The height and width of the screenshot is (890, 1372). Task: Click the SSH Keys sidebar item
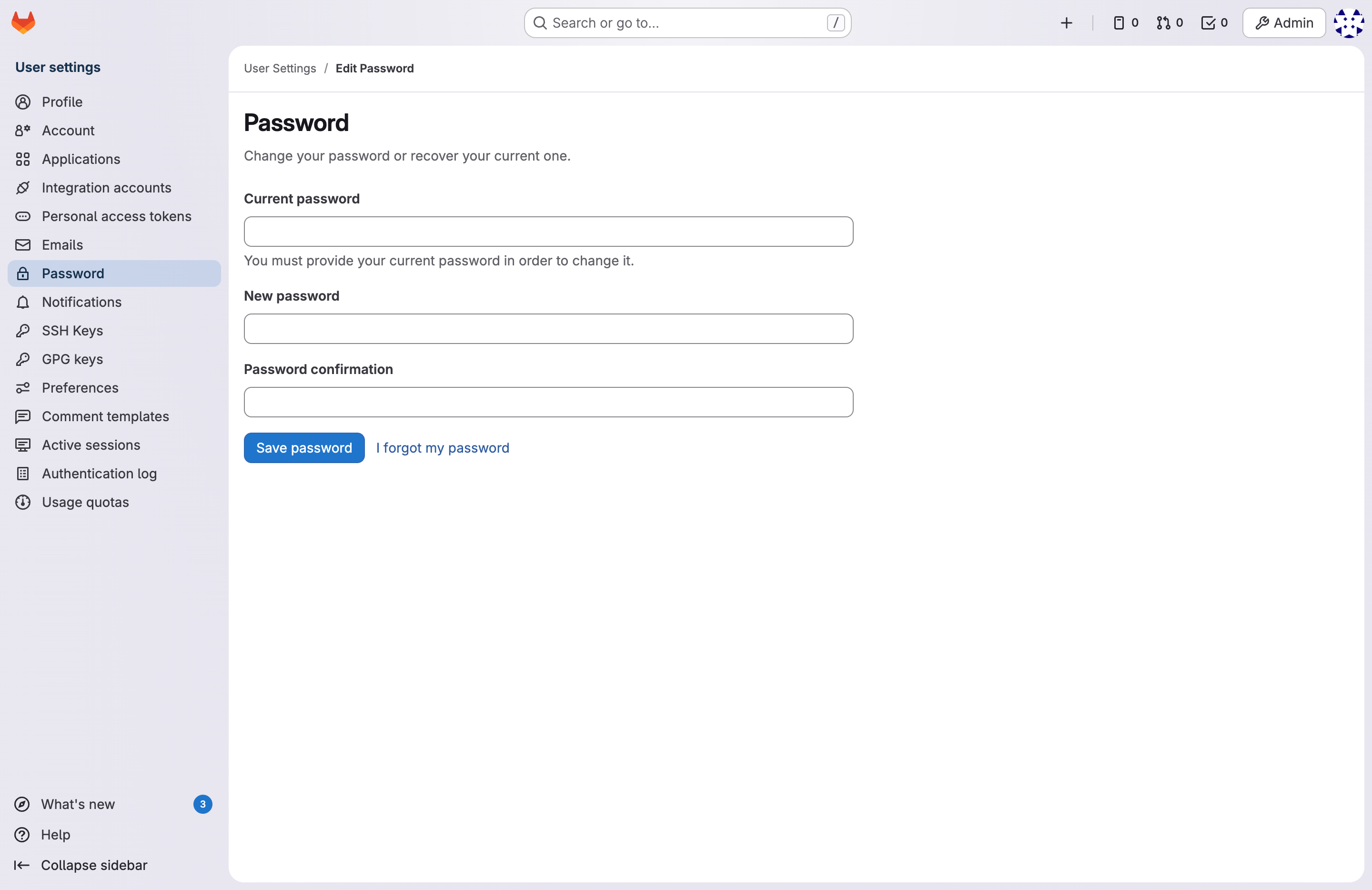coord(72,330)
